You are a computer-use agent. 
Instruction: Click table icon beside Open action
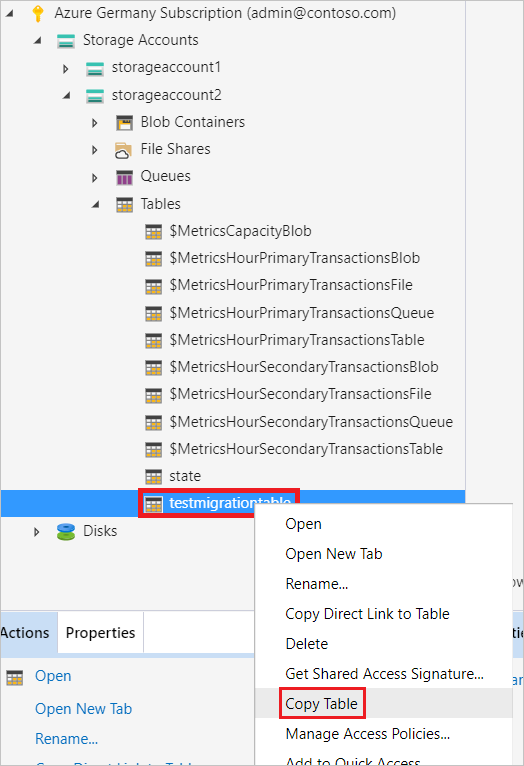15,678
